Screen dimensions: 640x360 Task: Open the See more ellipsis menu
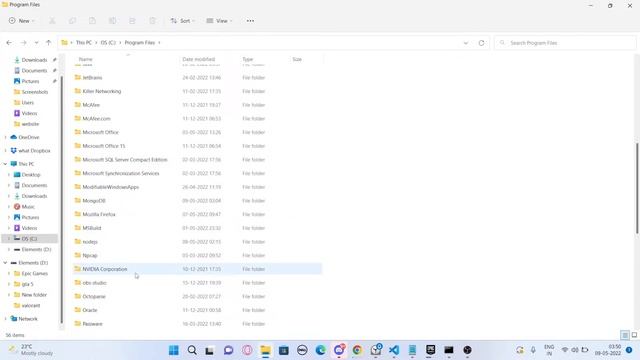[x=250, y=21]
